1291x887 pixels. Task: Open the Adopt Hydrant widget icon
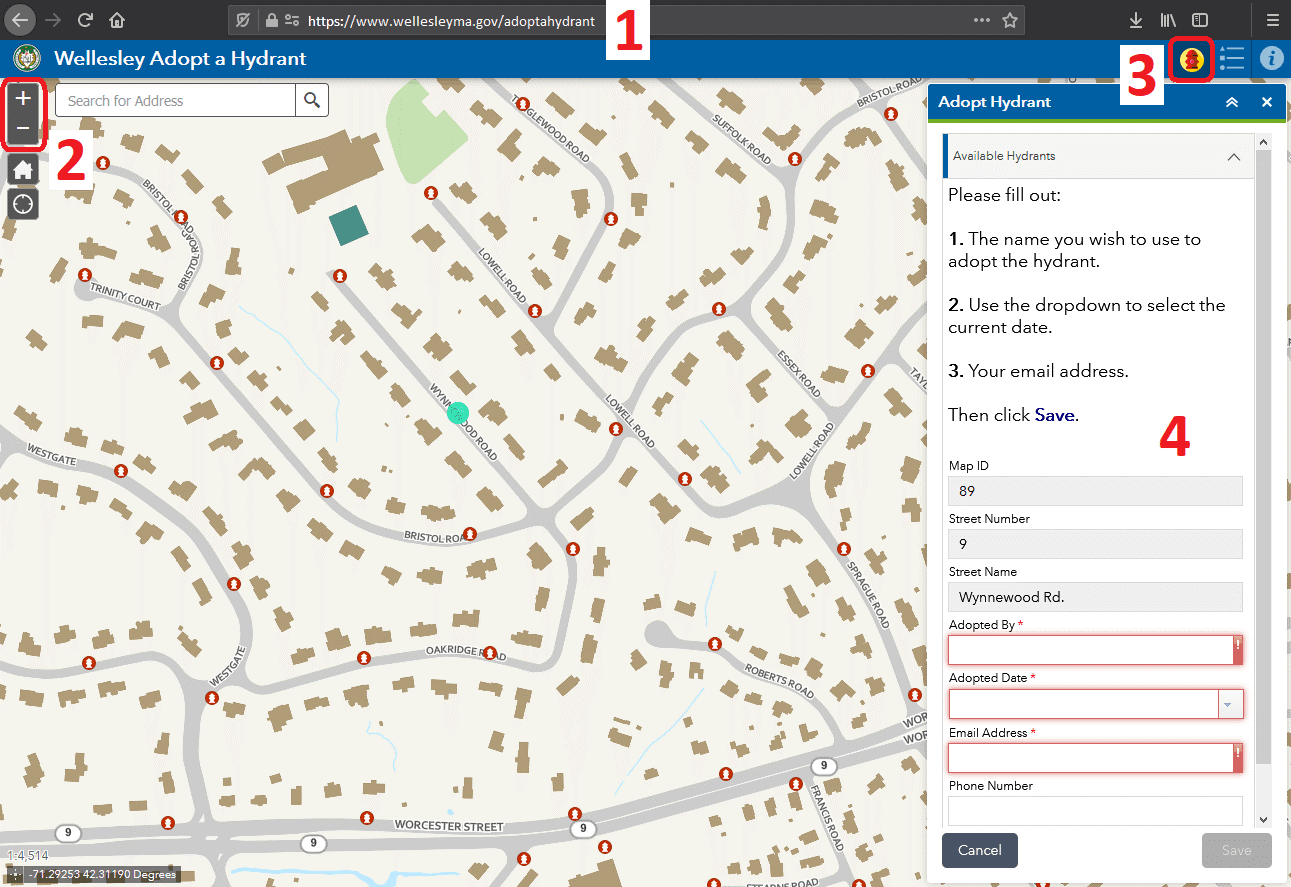1190,59
